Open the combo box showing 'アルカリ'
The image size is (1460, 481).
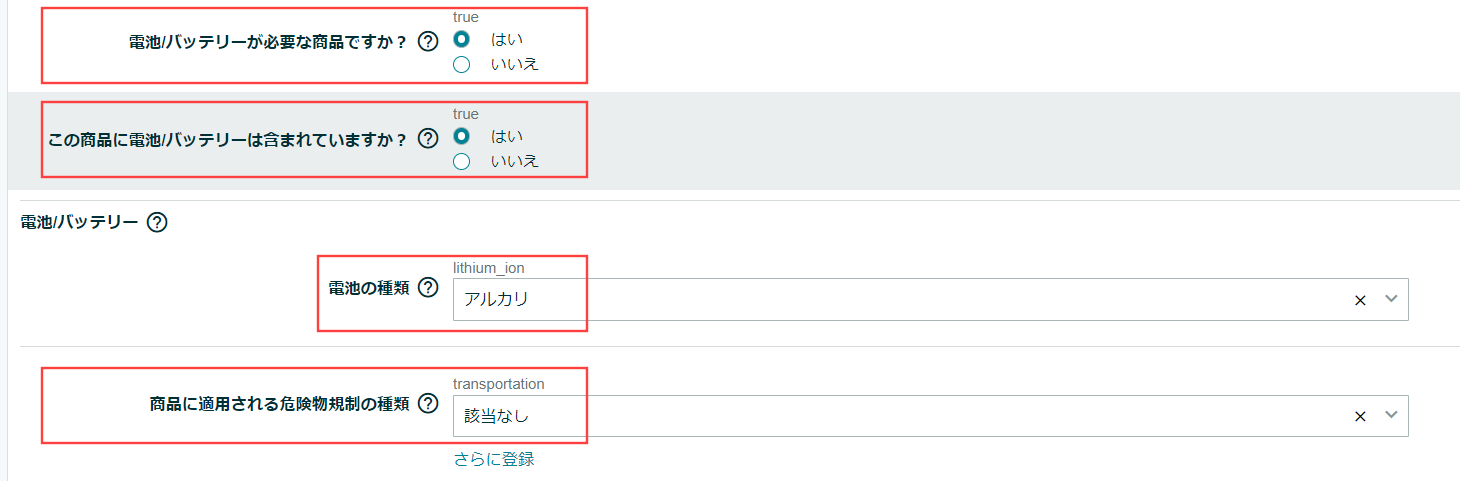click(x=930, y=299)
